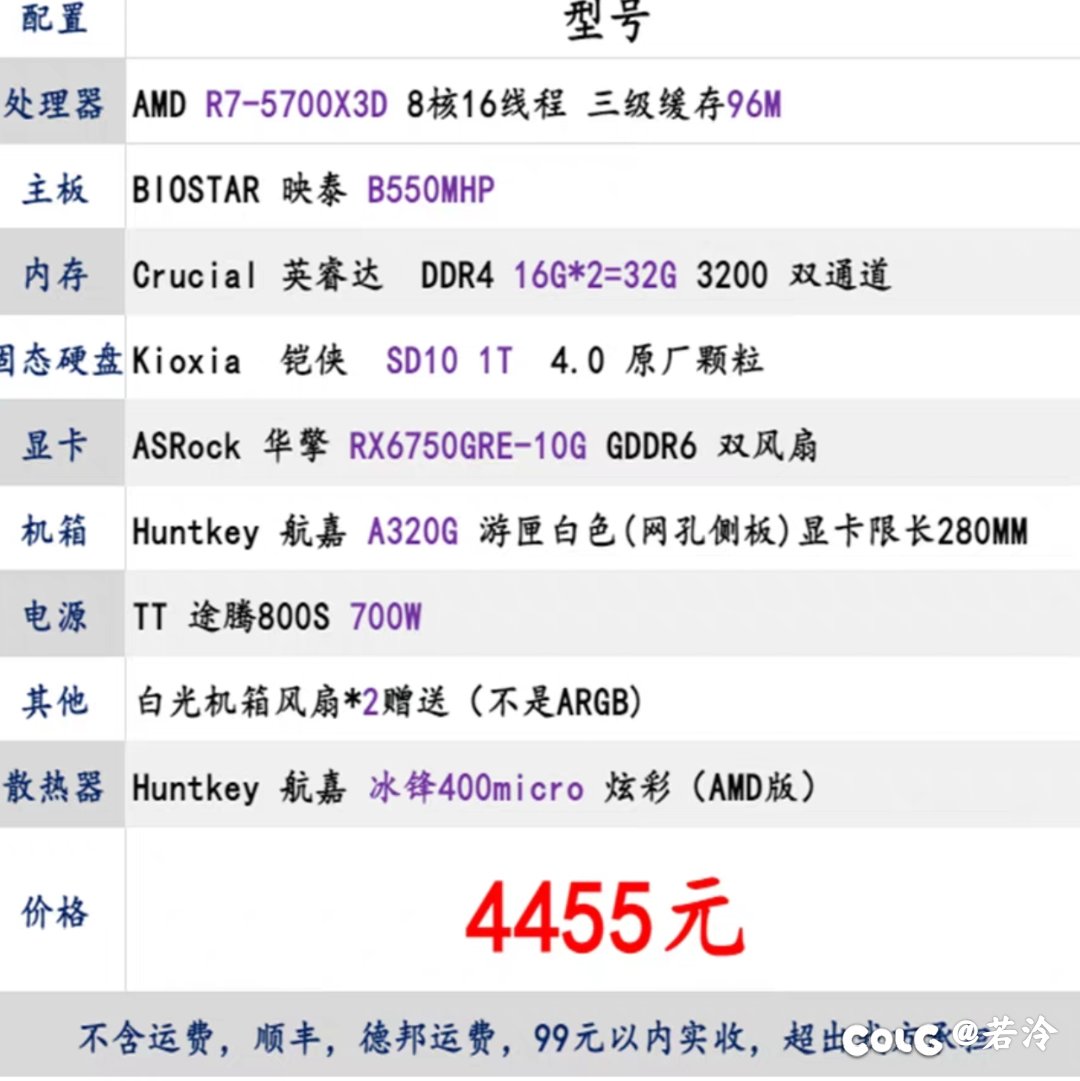
Task: Click the purple 700W power rating
Action: (x=386, y=616)
